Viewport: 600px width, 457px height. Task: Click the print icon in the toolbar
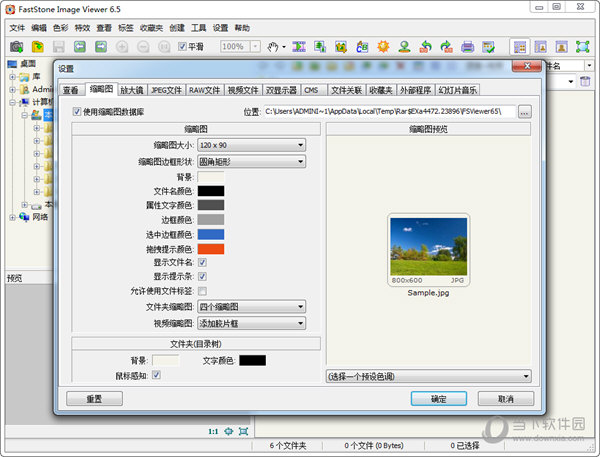pyautogui.click(x=467, y=46)
